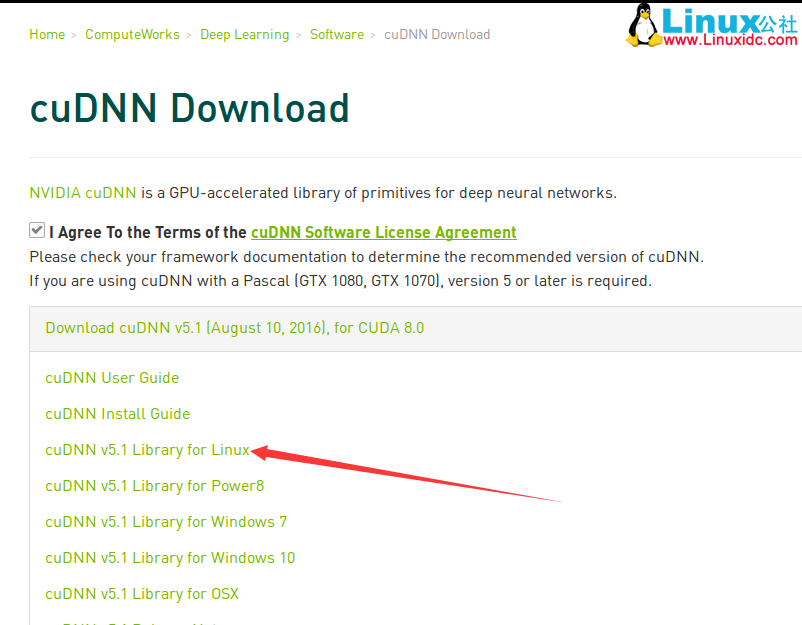Go to the Home breadcrumb link
802x625 pixels.
coord(47,34)
